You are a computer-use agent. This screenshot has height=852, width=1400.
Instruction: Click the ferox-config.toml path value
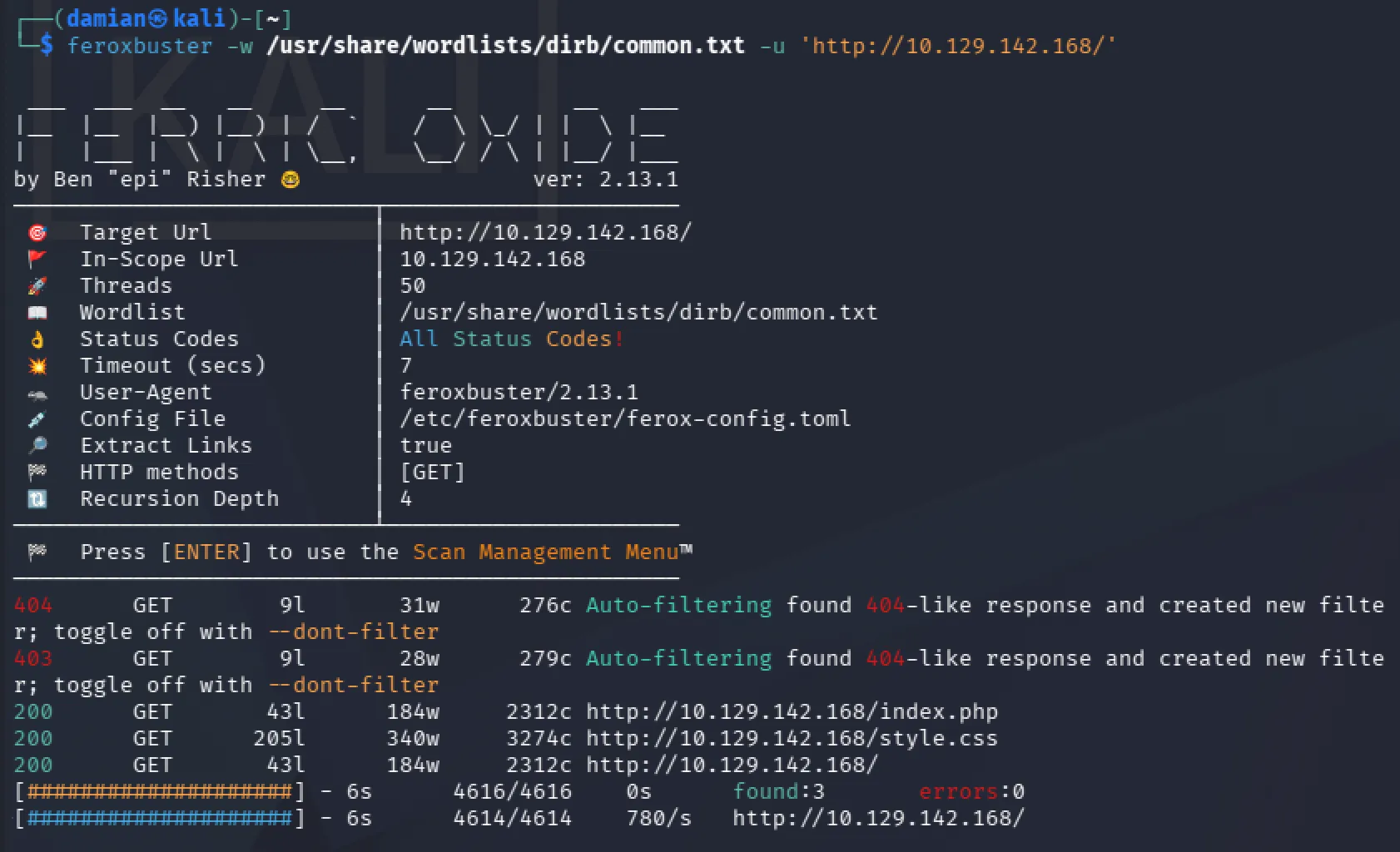click(625, 419)
